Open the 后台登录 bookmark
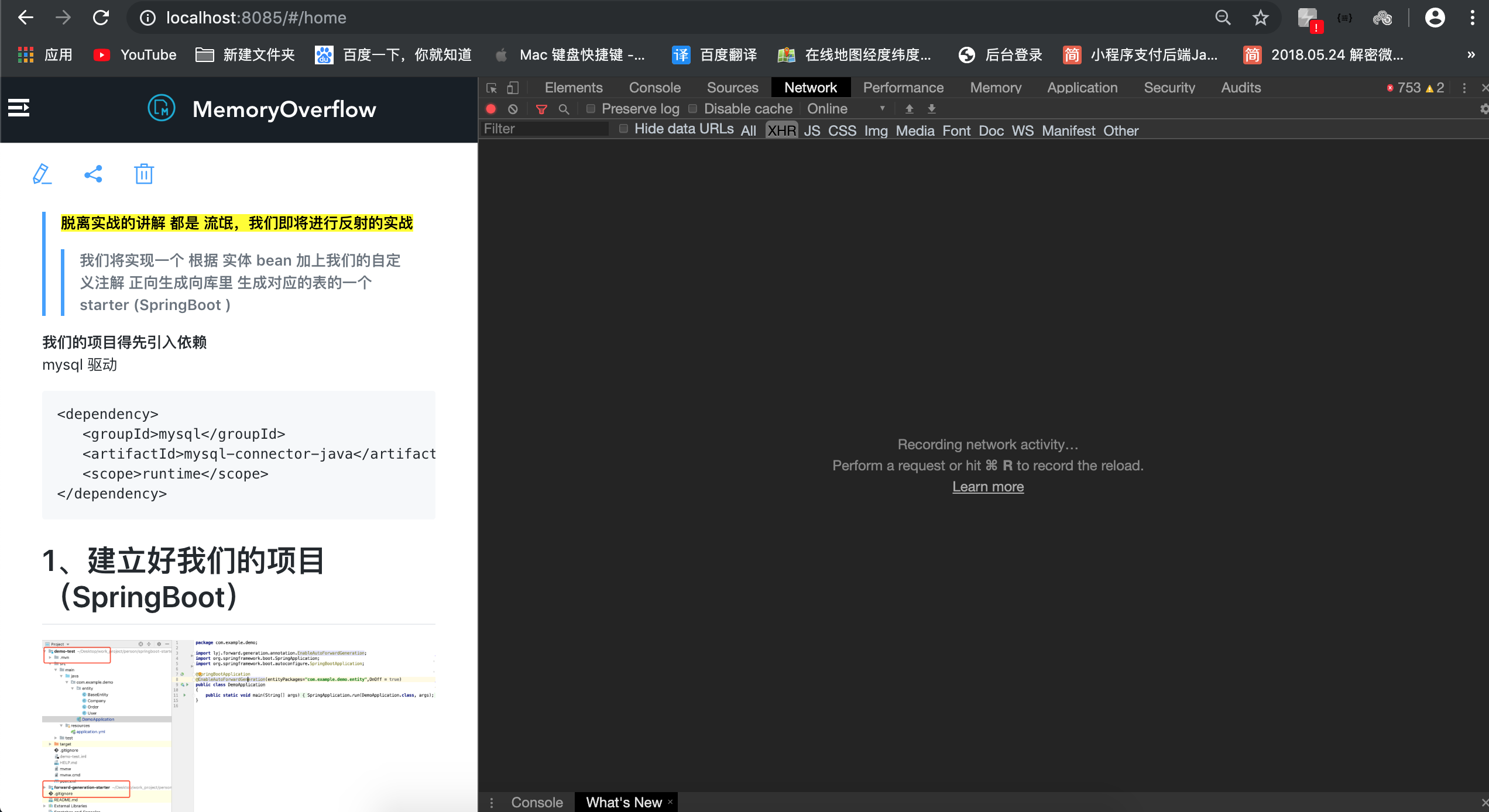The image size is (1489, 812). [1000, 55]
